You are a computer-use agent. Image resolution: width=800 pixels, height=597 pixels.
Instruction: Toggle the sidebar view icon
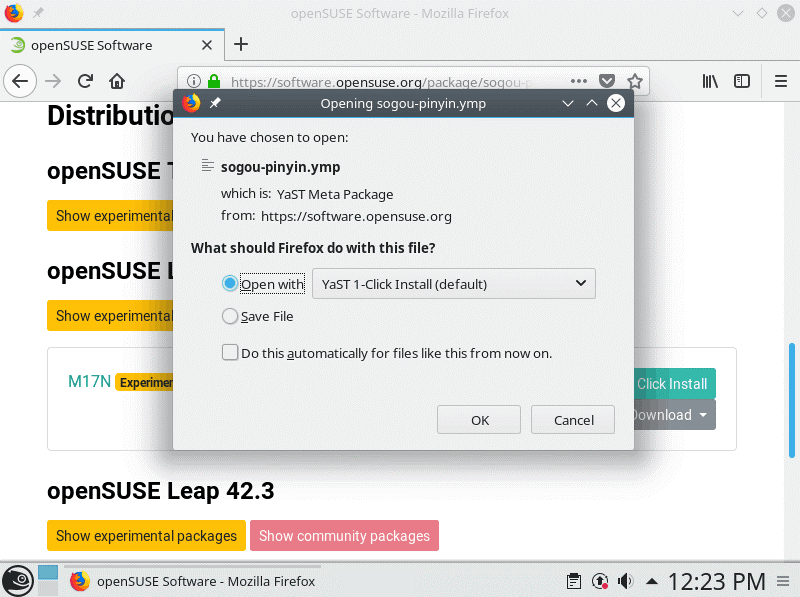pos(741,81)
